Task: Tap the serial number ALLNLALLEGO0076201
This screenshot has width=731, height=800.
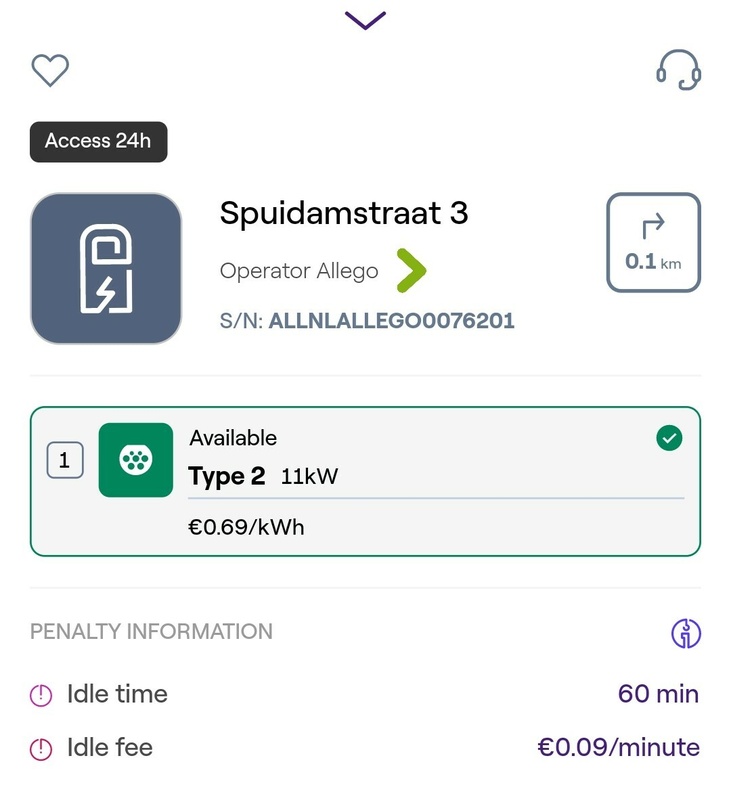Action: click(391, 321)
